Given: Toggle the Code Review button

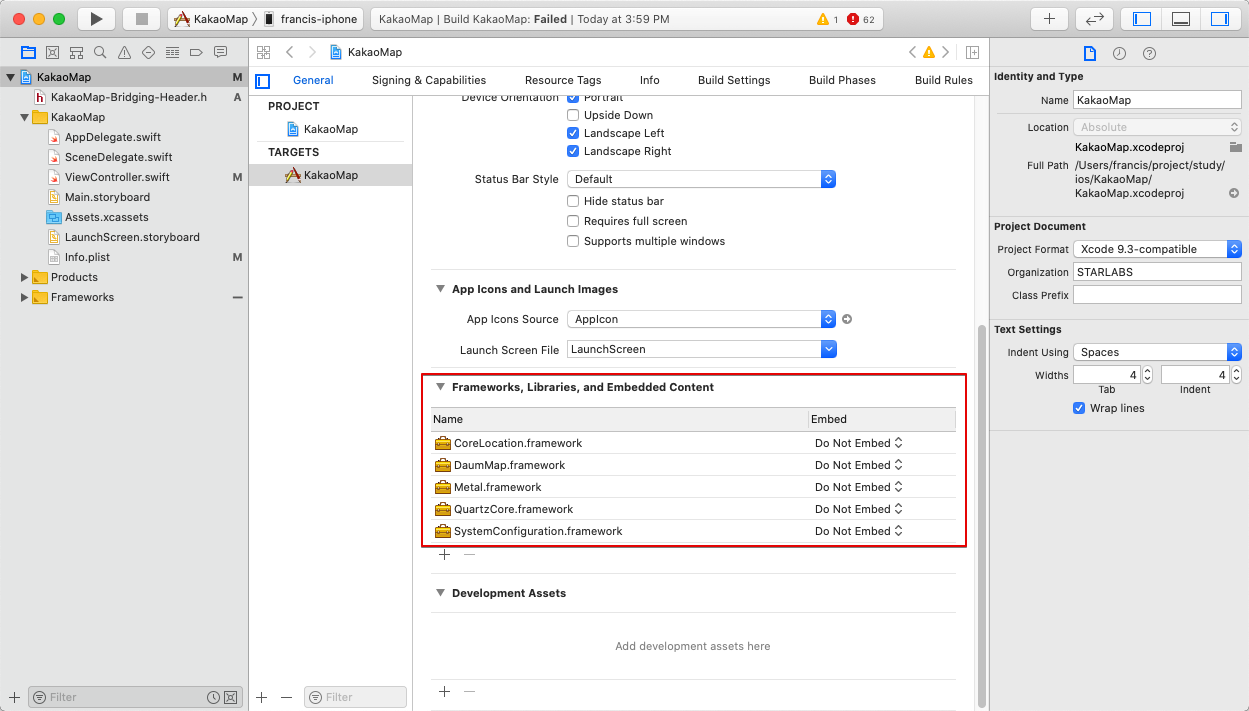Looking at the screenshot, I should 1094,19.
